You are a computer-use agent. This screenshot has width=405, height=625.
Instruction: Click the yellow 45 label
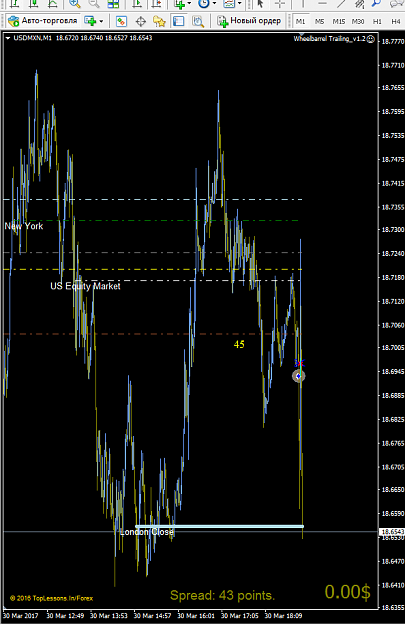(x=239, y=344)
